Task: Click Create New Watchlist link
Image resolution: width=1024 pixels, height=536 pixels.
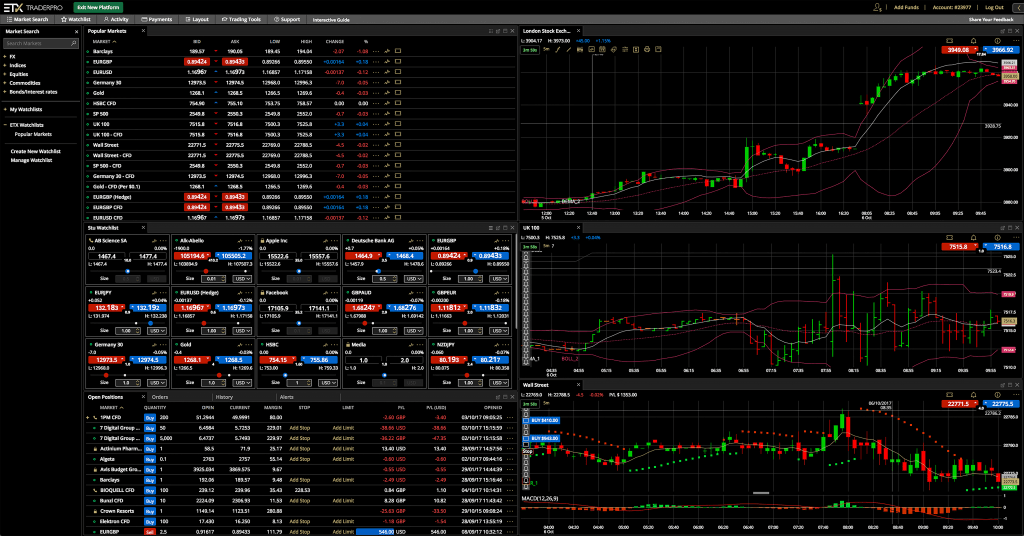Action: pos(35,151)
